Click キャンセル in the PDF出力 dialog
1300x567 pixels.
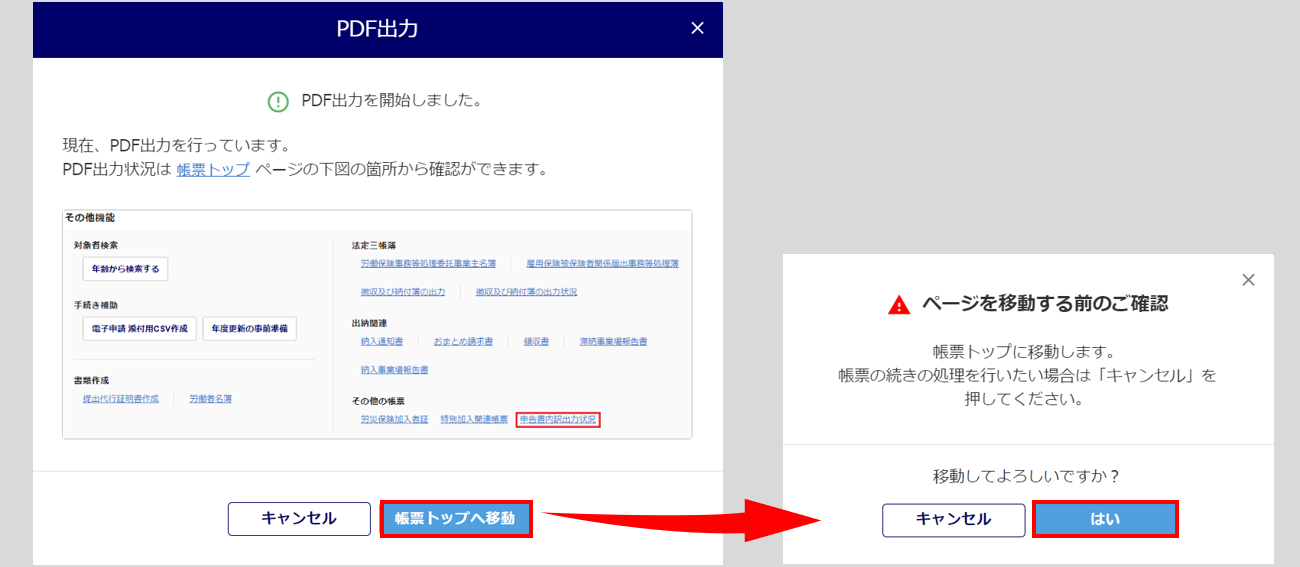[299, 519]
